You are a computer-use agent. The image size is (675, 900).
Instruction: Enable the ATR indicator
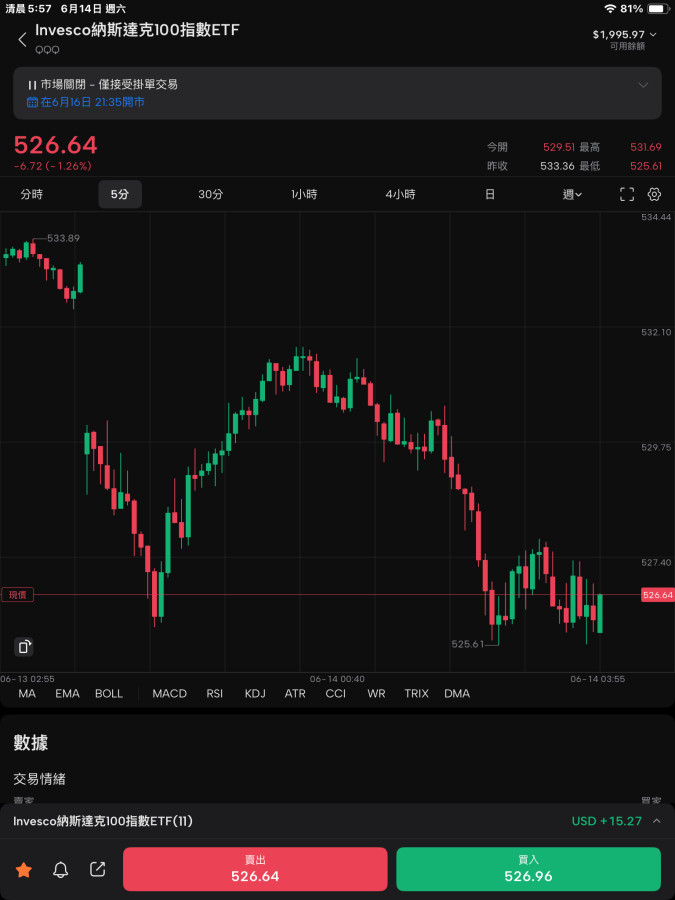295,693
